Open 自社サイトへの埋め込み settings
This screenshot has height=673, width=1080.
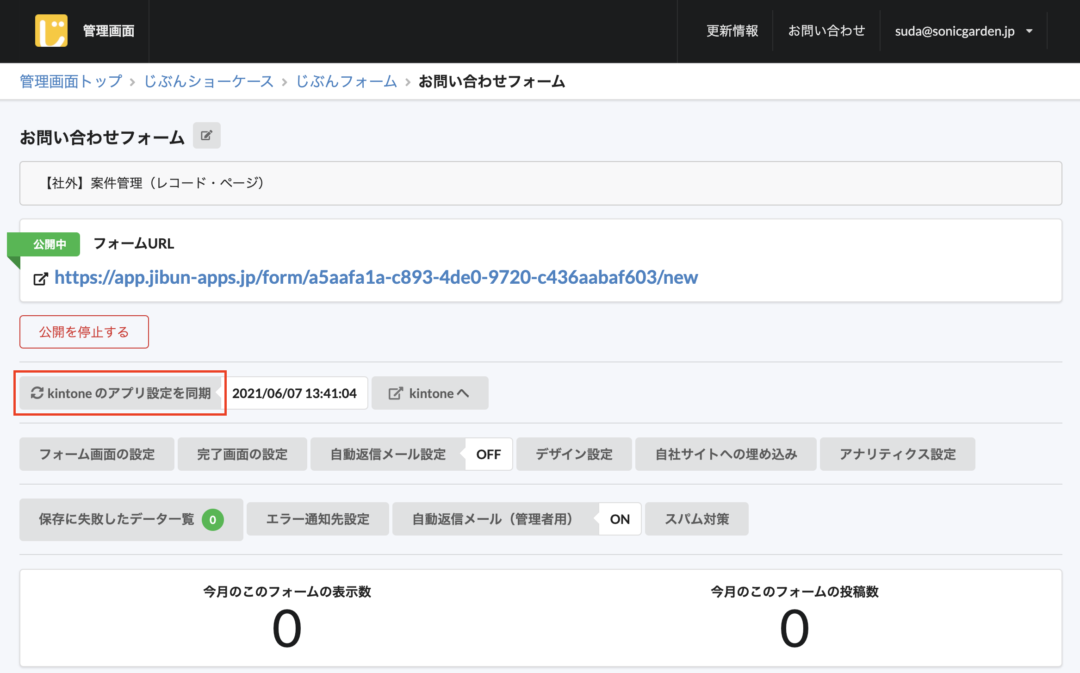pyautogui.click(x=726, y=453)
